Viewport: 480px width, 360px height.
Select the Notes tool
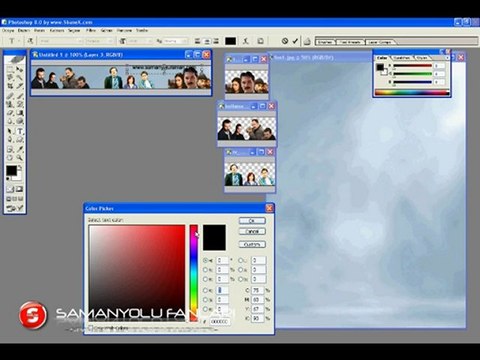click(10, 150)
